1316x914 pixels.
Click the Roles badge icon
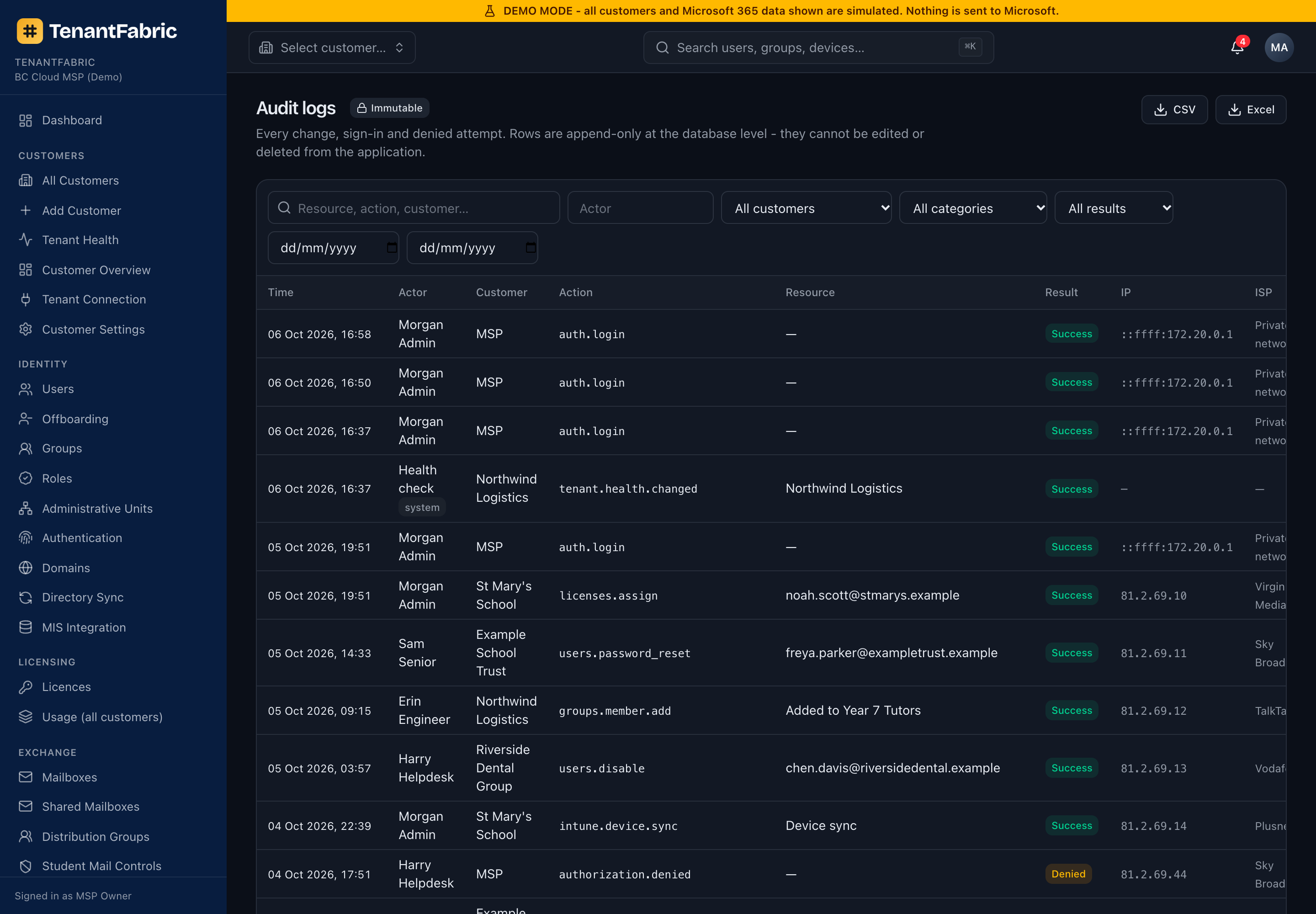(25, 478)
